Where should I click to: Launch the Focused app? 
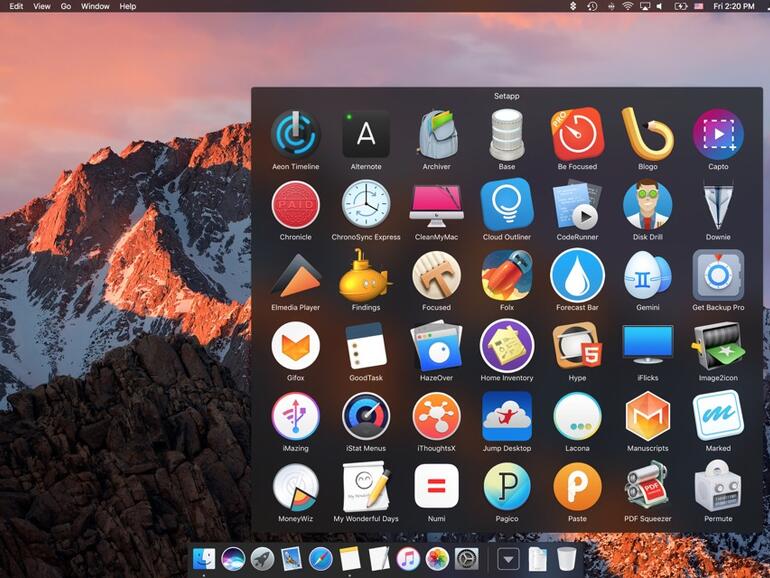(x=437, y=275)
